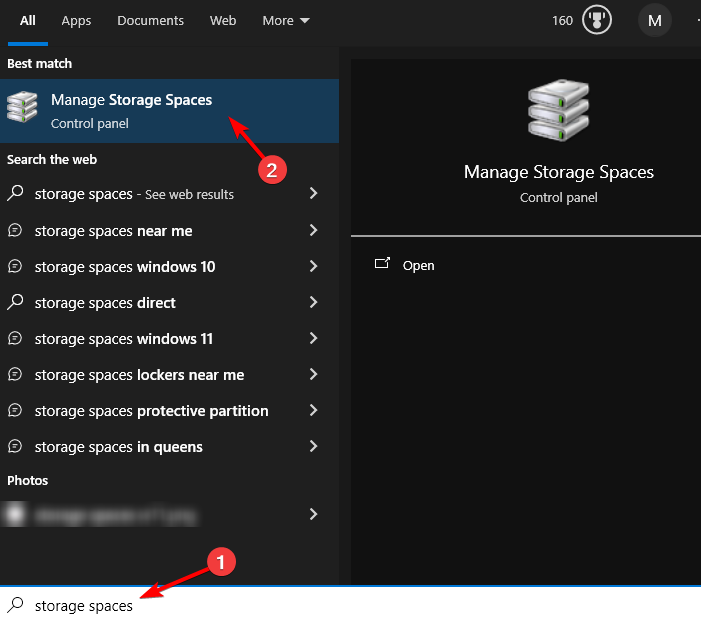This screenshot has height=620, width=701.
Task: Expand 'storage spaces lockers near me' chevron
Action: click(313, 374)
